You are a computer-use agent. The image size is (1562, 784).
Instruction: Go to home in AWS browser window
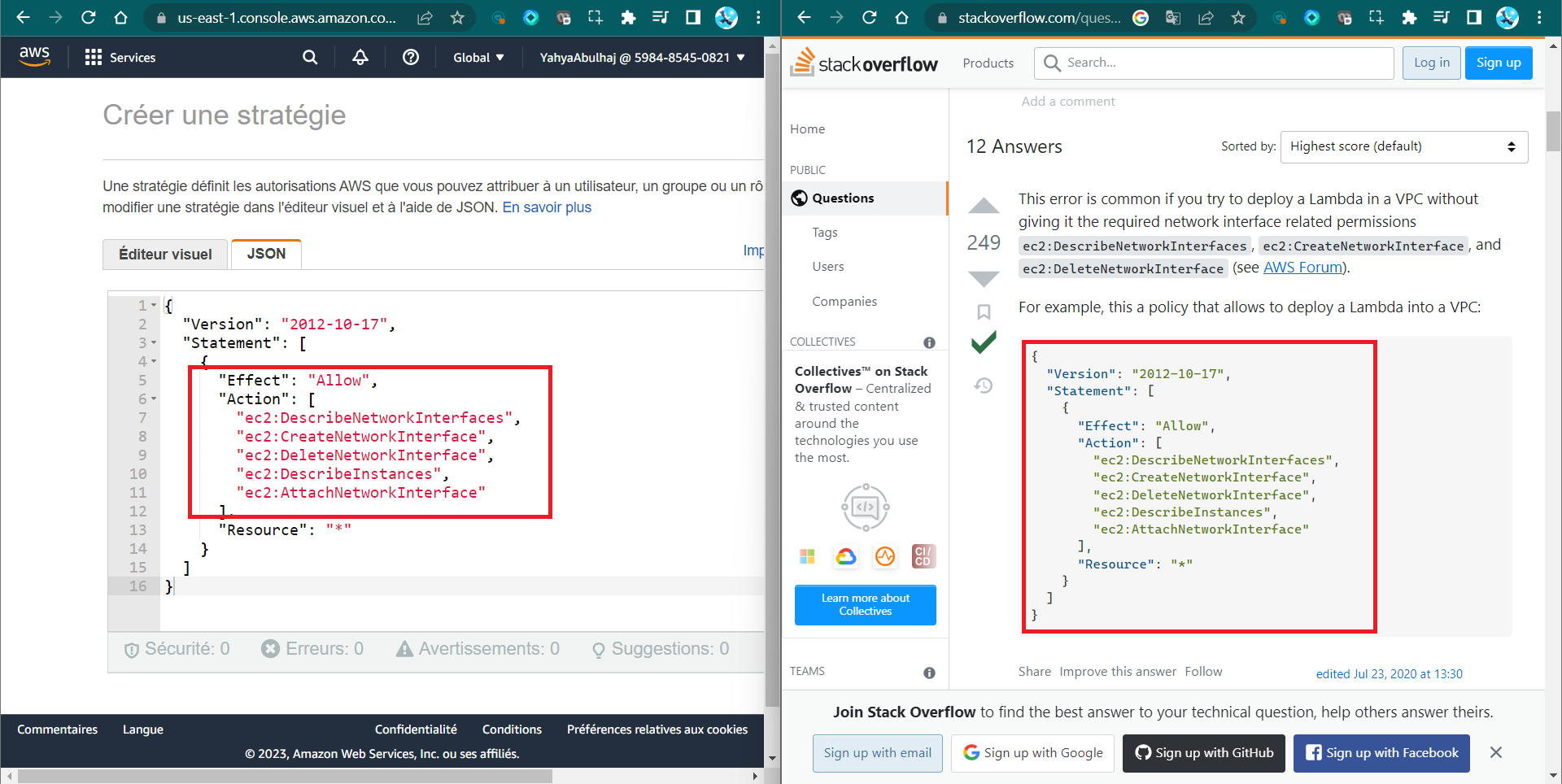(120, 17)
